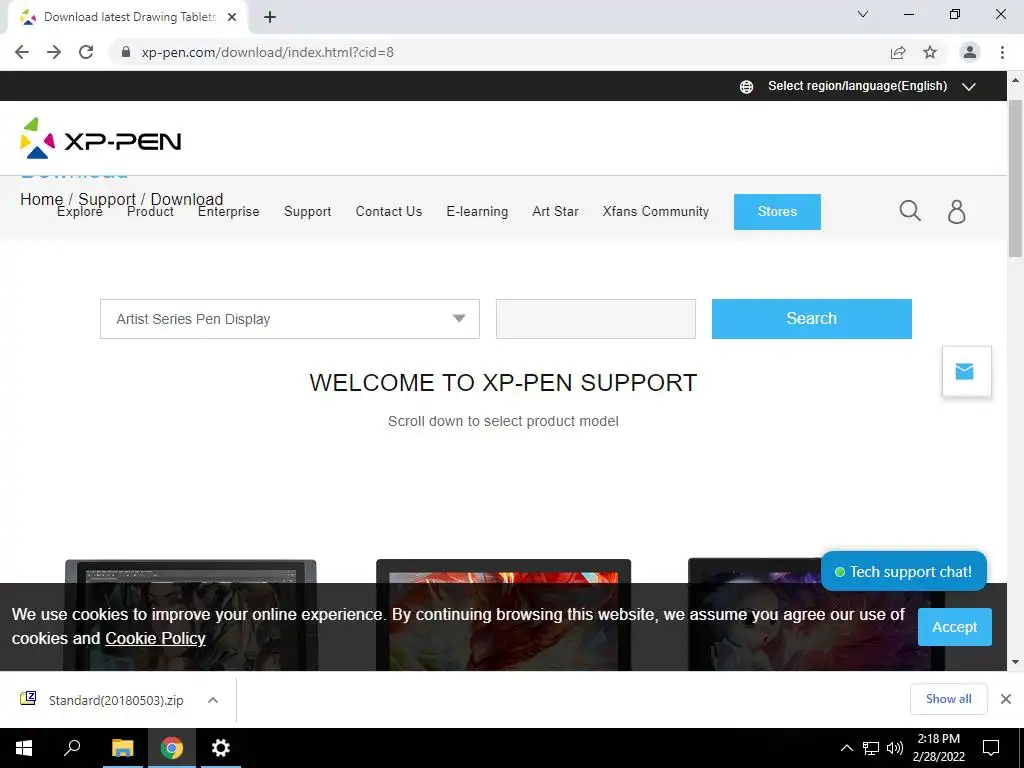Open a new tab with the plus button

(x=270, y=17)
